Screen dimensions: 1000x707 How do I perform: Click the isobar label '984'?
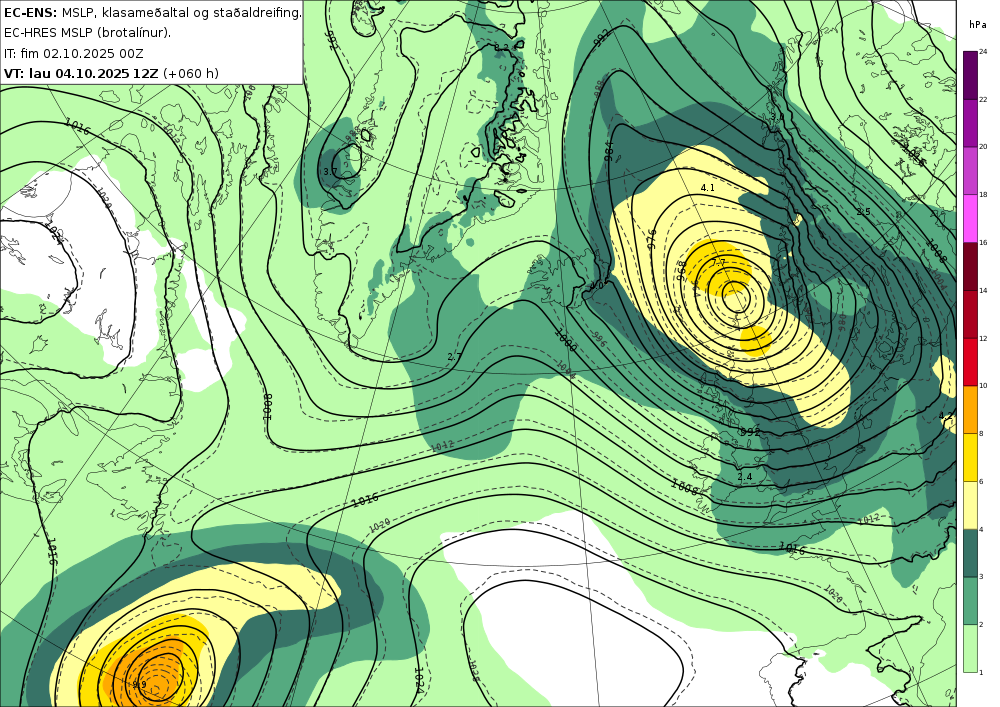tap(608, 151)
